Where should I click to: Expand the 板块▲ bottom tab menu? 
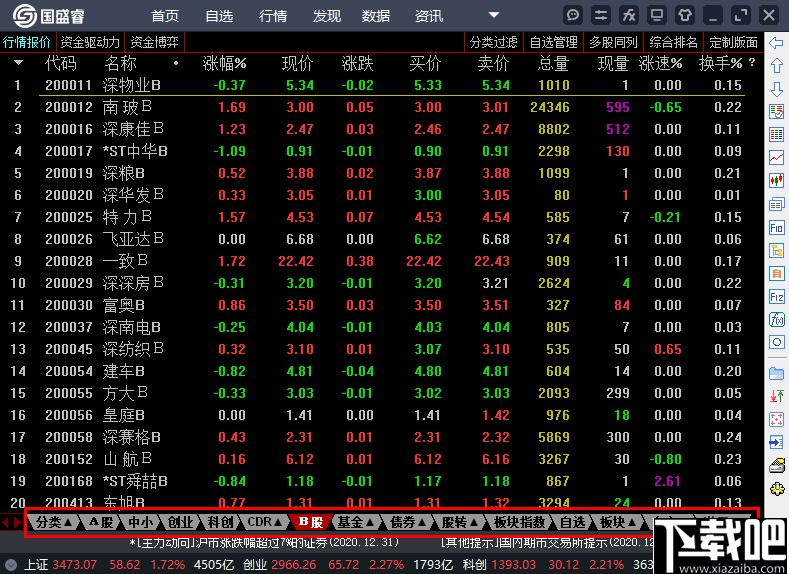tap(617, 522)
